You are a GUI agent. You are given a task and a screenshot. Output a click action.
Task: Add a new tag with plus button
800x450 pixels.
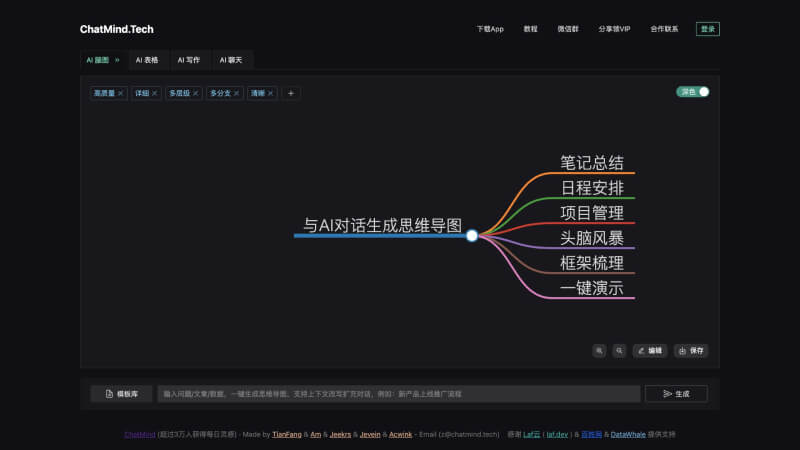coord(290,93)
